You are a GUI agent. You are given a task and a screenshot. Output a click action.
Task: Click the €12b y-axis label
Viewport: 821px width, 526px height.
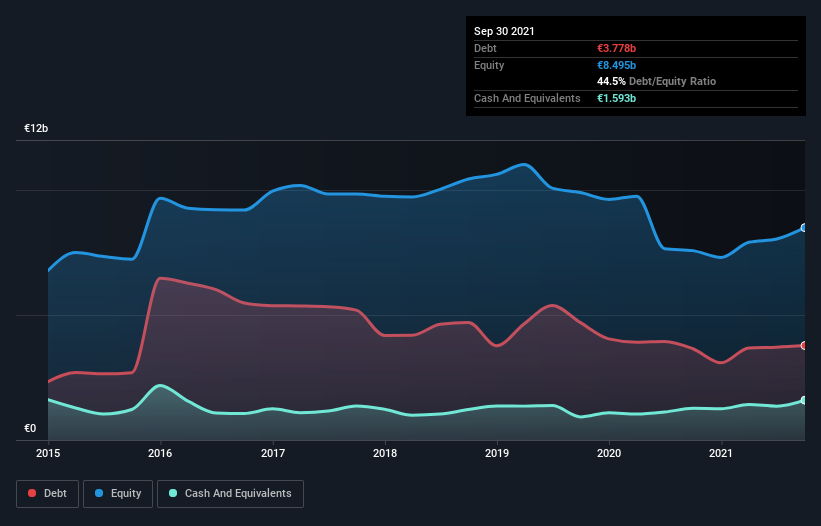tap(36, 128)
